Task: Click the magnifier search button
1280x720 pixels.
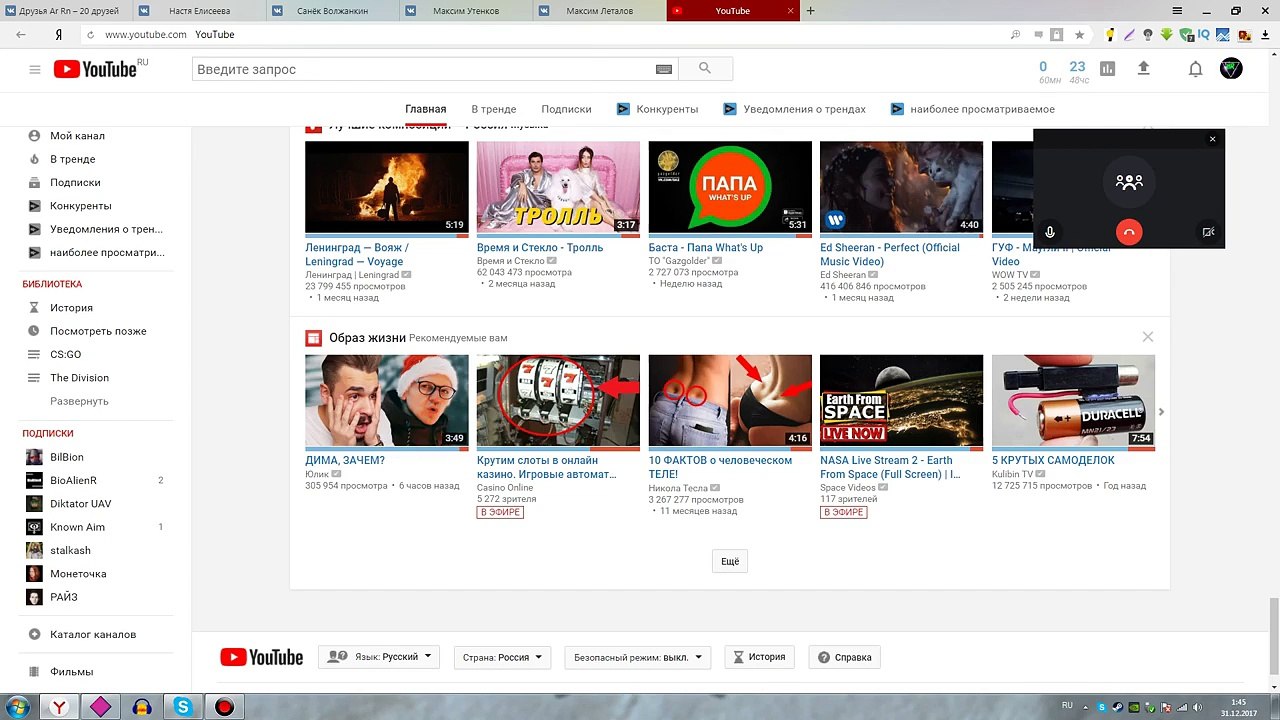Action: pos(705,69)
